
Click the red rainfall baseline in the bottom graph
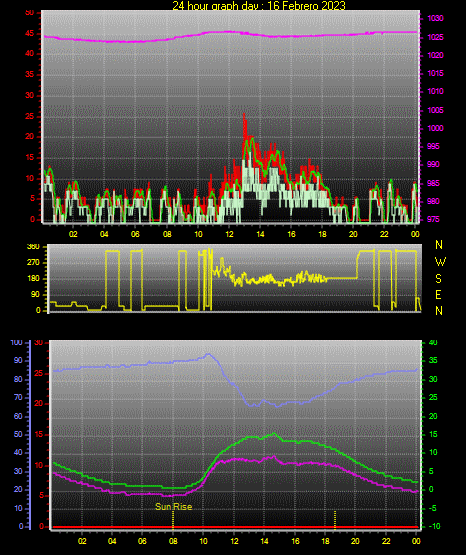235,527
